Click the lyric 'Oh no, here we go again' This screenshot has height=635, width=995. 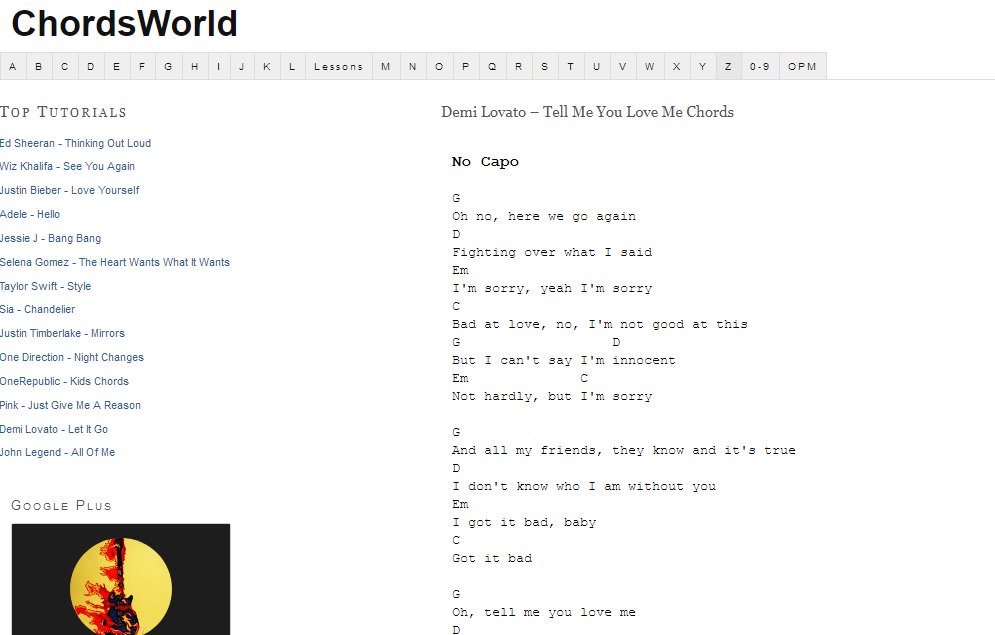pos(544,216)
